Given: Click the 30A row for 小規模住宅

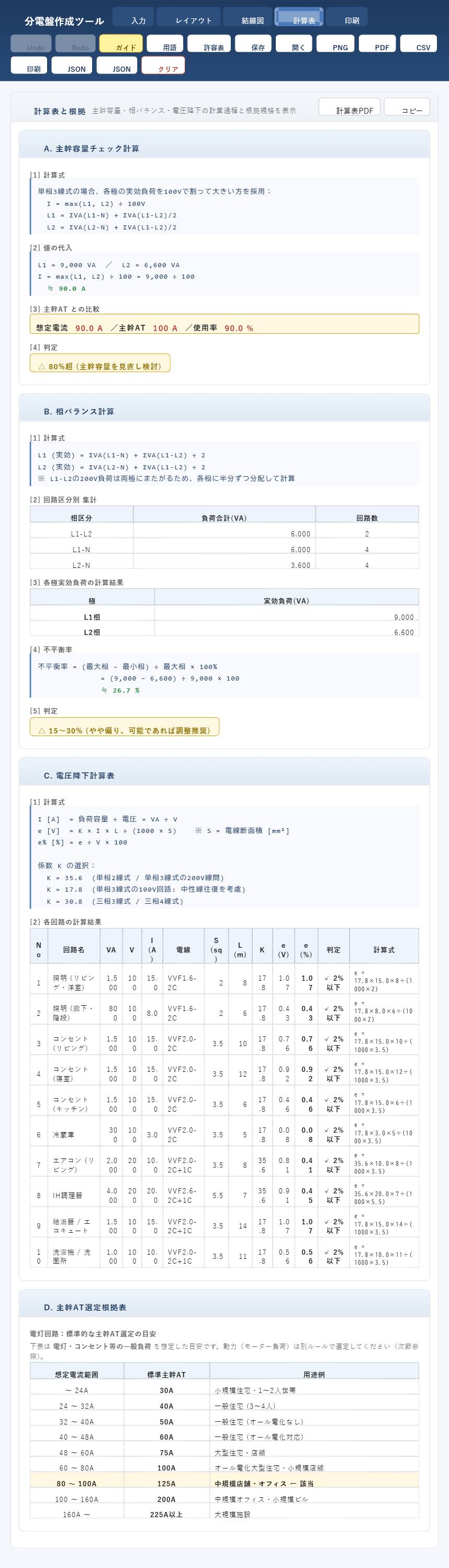Looking at the screenshot, I should tap(224, 1388).
